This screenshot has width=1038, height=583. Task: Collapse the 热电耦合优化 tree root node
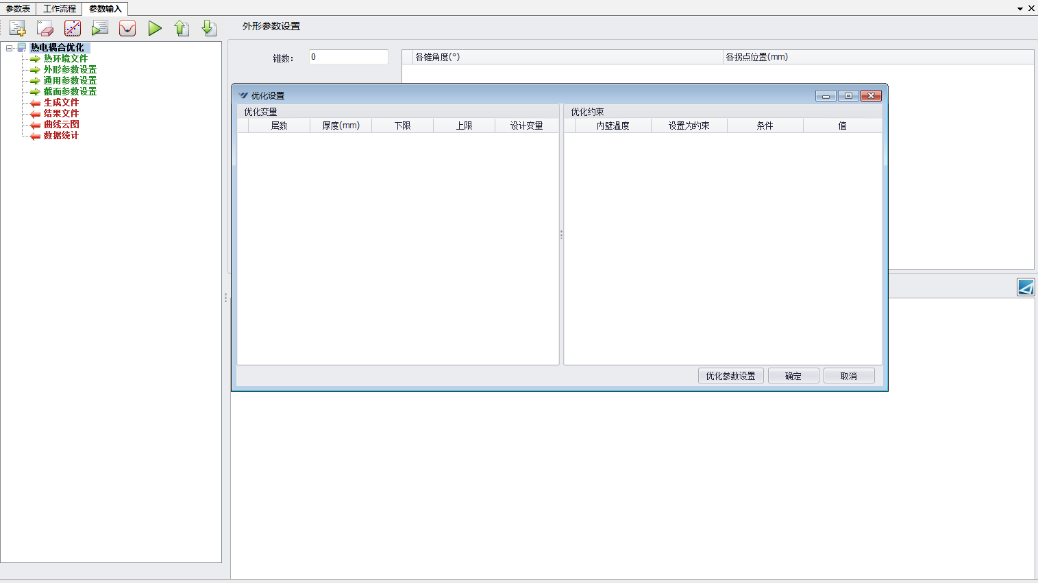9,47
